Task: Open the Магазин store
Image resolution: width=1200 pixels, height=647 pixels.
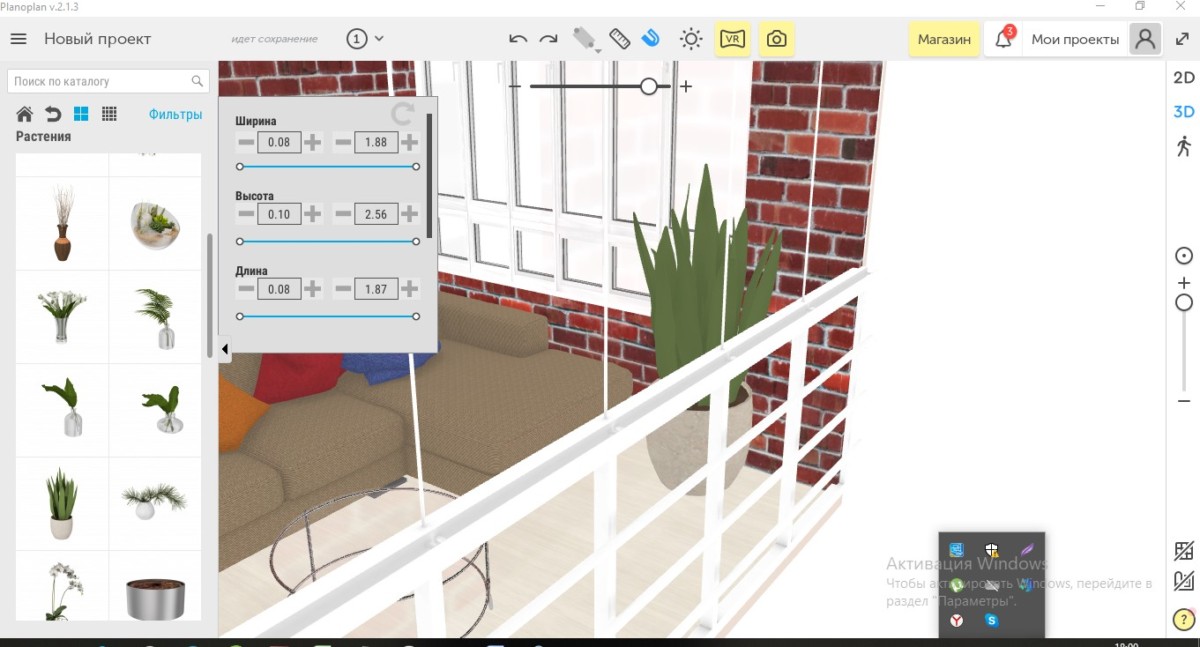Action: [944, 39]
